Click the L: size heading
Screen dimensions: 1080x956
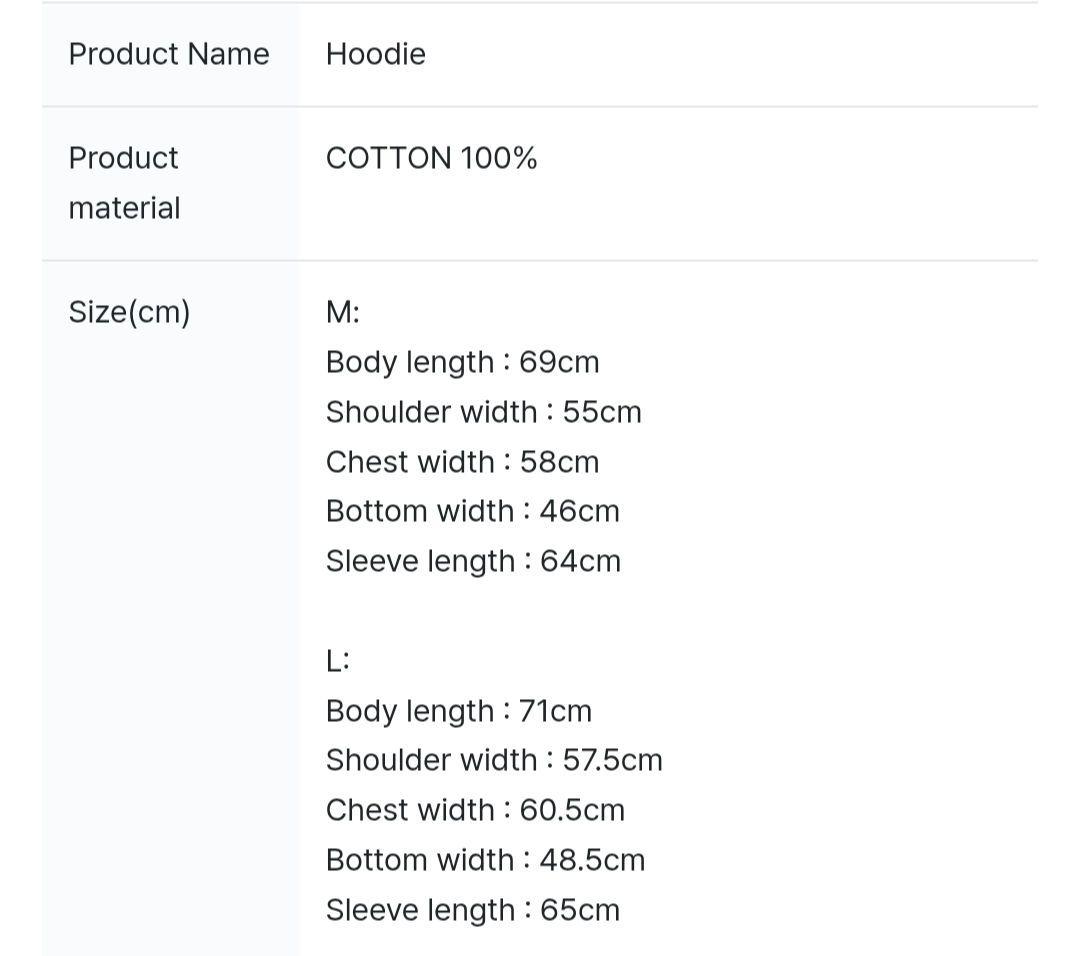pos(337,660)
